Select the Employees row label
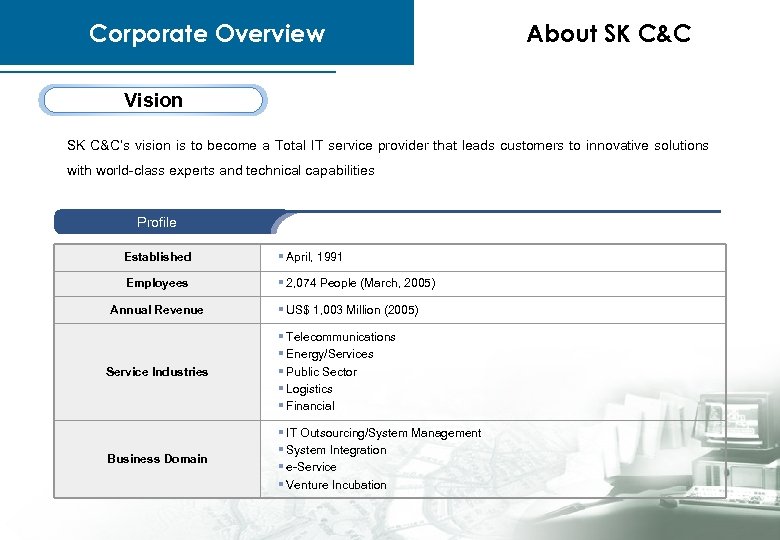Viewport: 780px width, 540px height. point(157,283)
